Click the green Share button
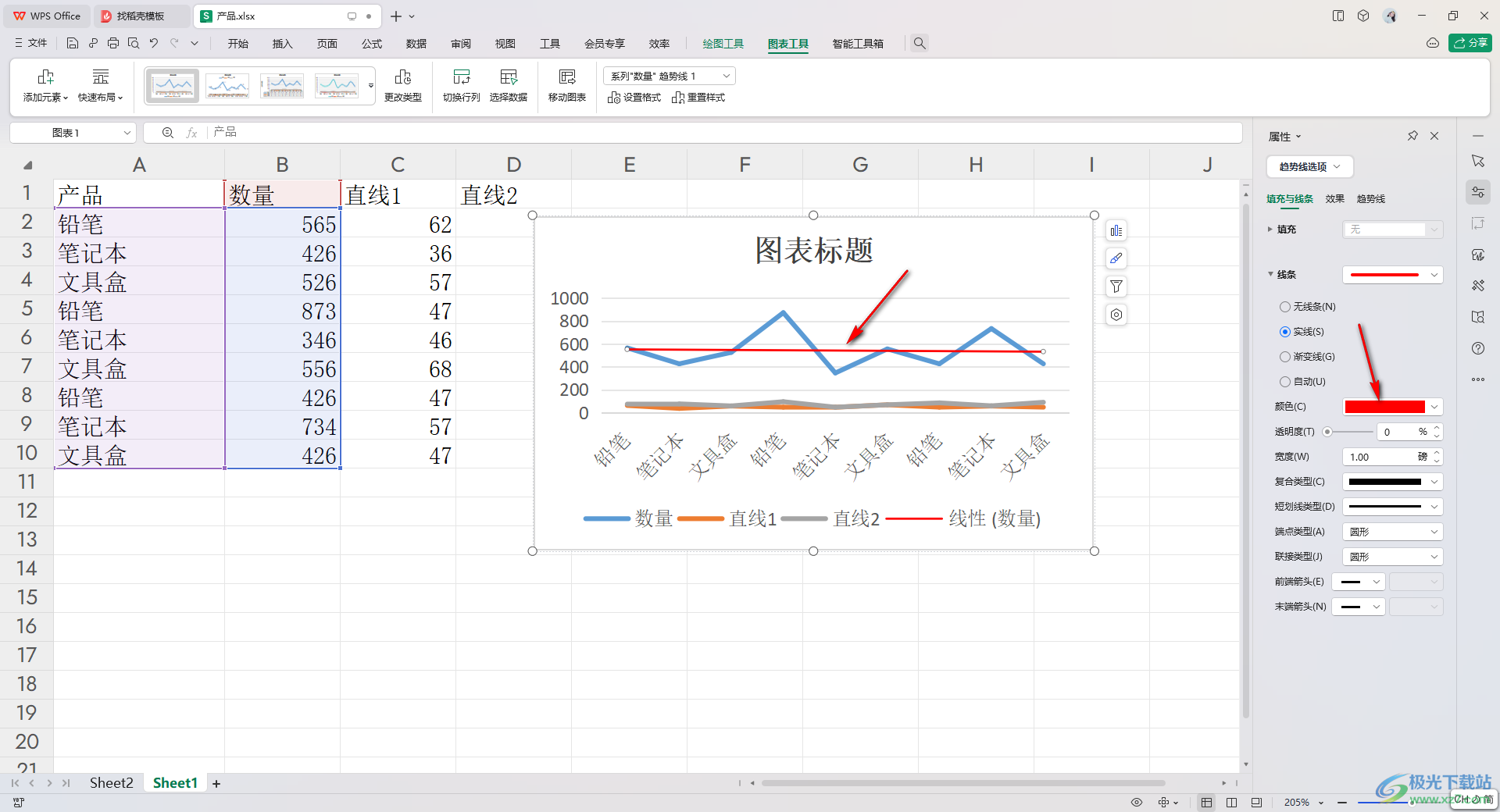Image resolution: width=1500 pixels, height=812 pixels. click(x=1470, y=43)
